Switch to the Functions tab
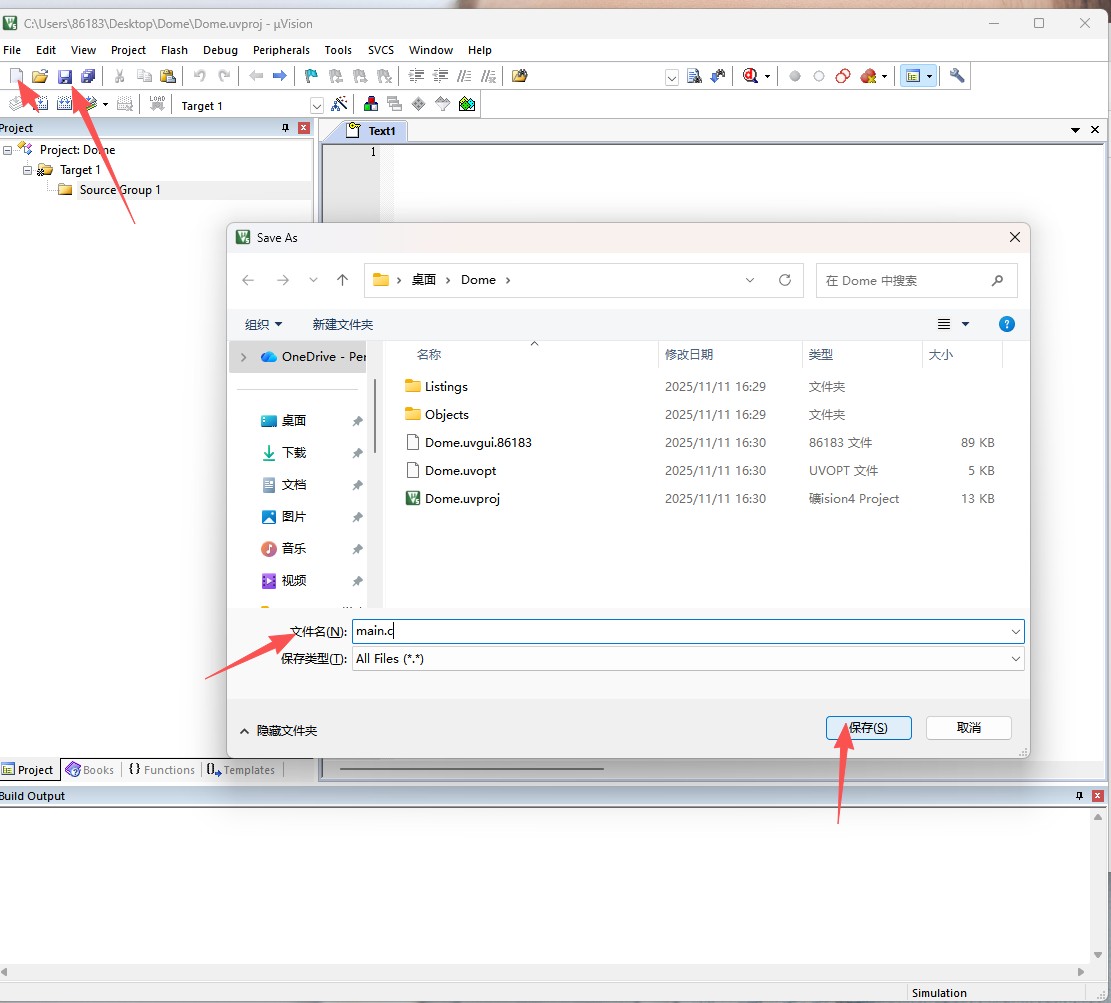 [x=162, y=770]
